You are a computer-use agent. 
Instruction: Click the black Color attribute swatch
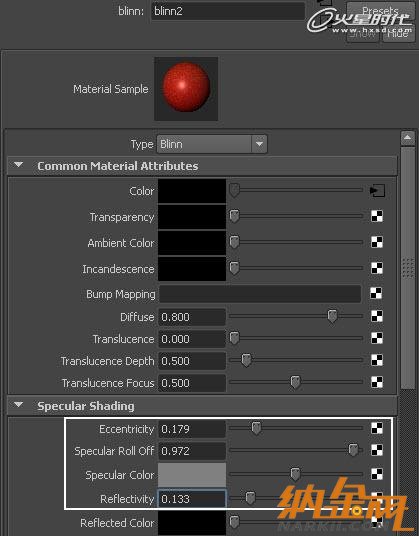[x=192, y=191]
